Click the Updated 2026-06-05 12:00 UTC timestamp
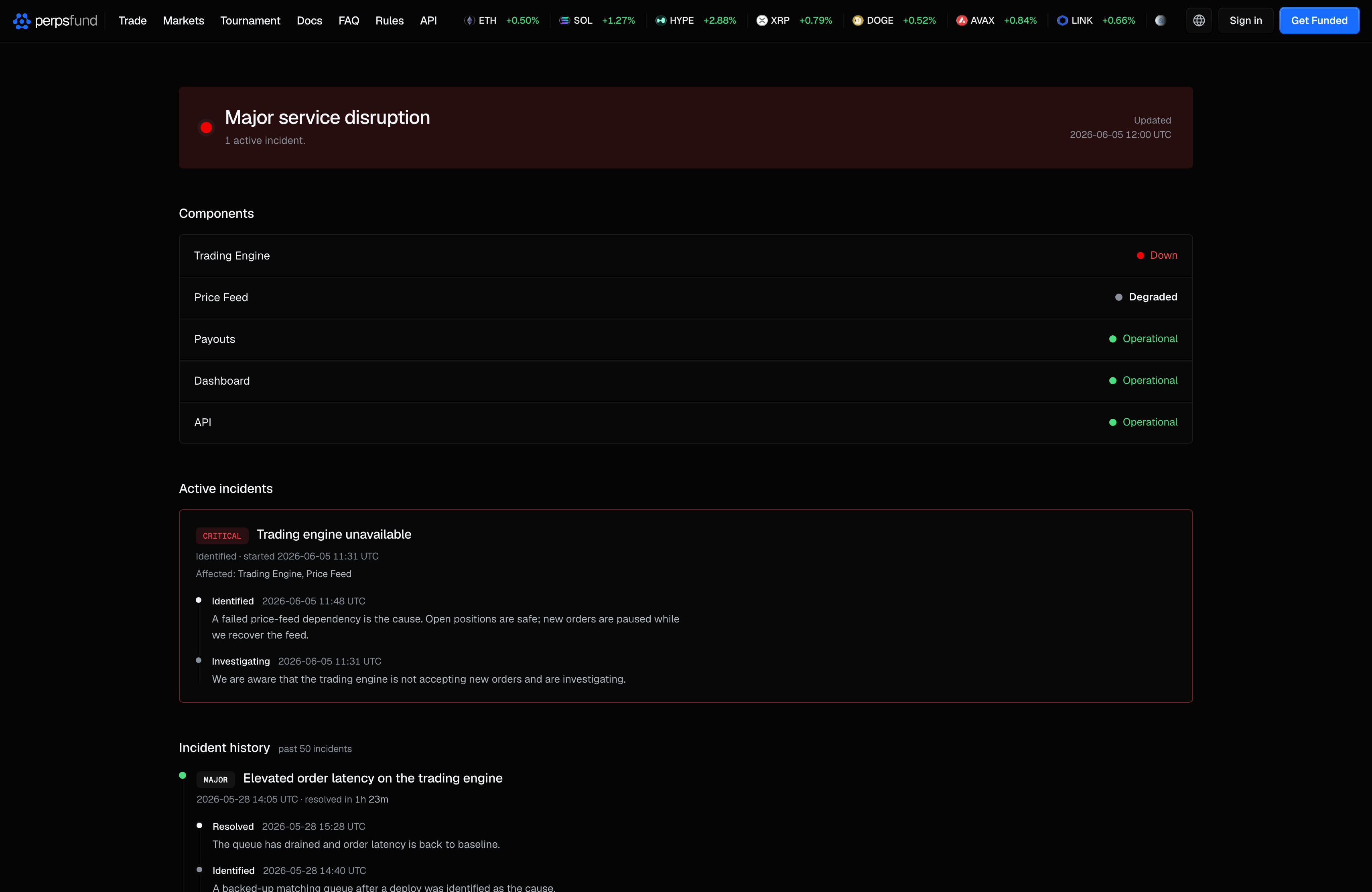This screenshot has height=892, width=1372. tap(1120, 128)
